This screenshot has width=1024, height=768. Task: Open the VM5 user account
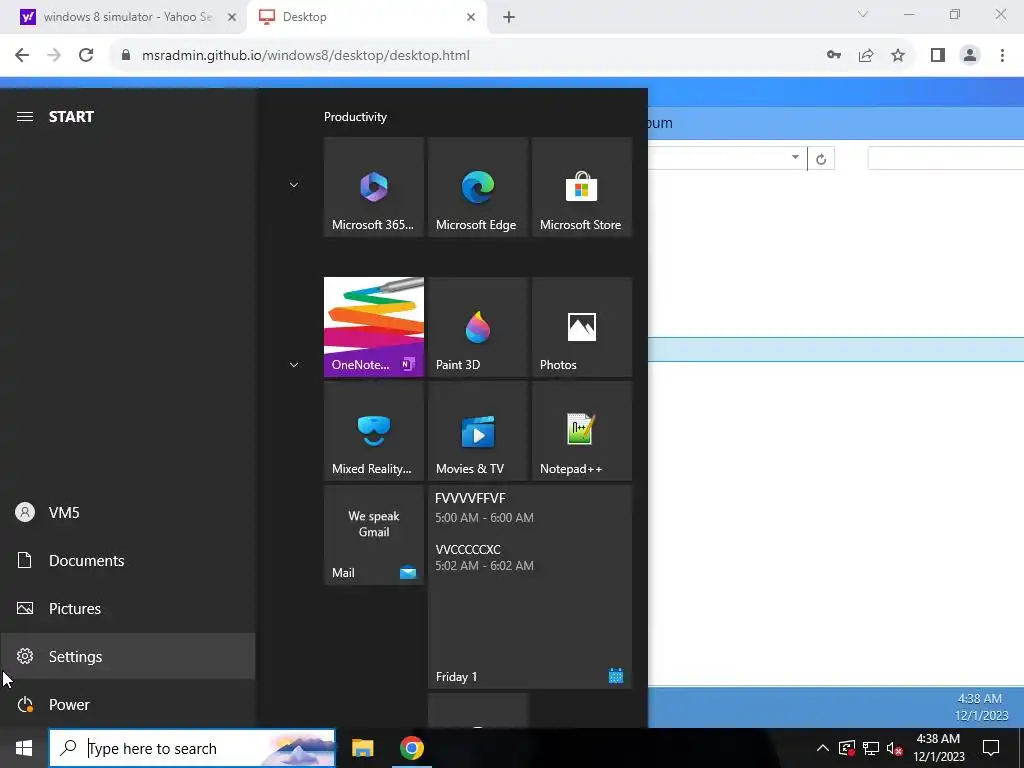(x=127, y=513)
